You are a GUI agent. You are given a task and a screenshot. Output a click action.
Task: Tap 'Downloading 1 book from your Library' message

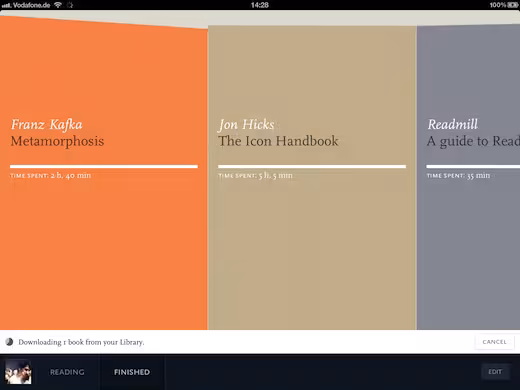coord(81,342)
